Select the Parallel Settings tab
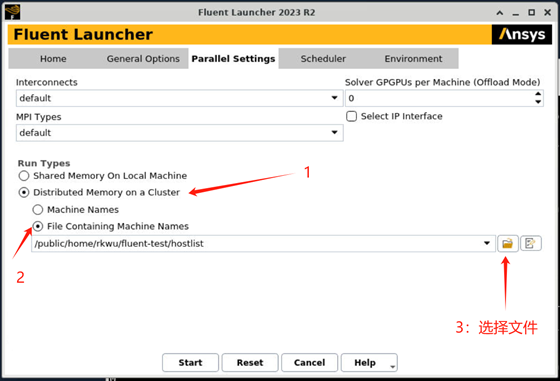Screen dimensions: 560x381 [x=233, y=59]
